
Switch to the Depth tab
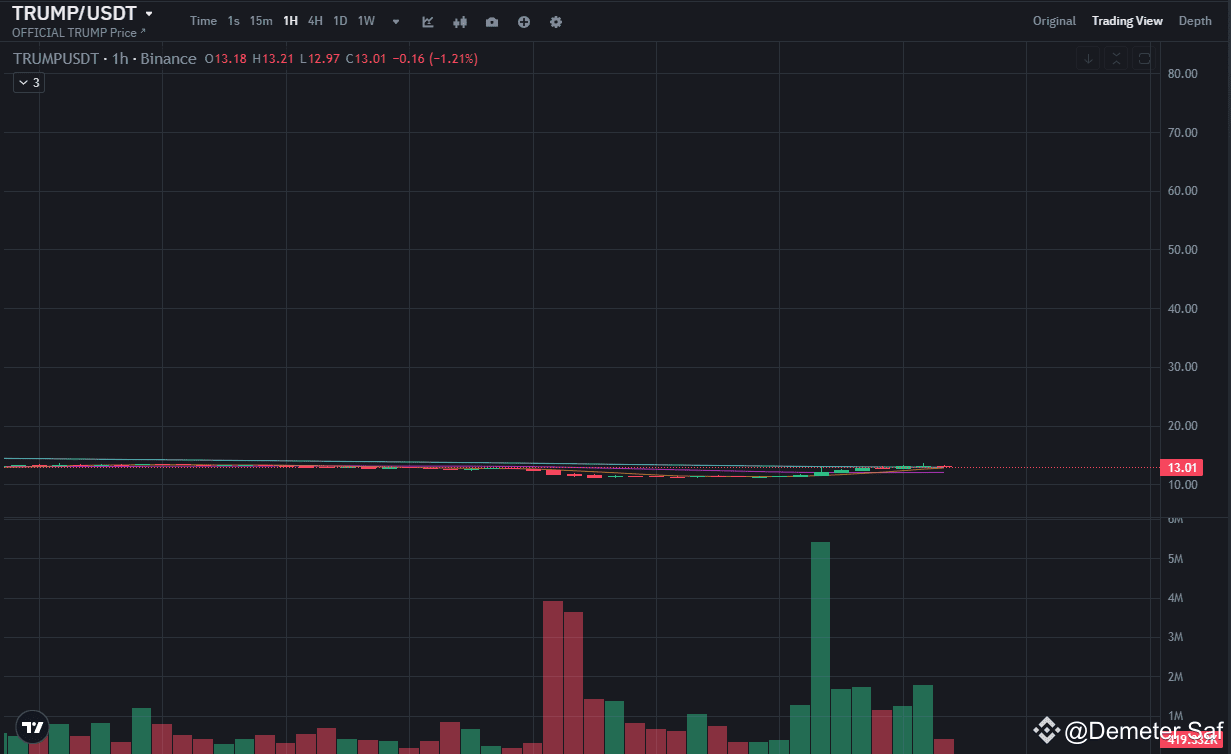click(1195, 20)
